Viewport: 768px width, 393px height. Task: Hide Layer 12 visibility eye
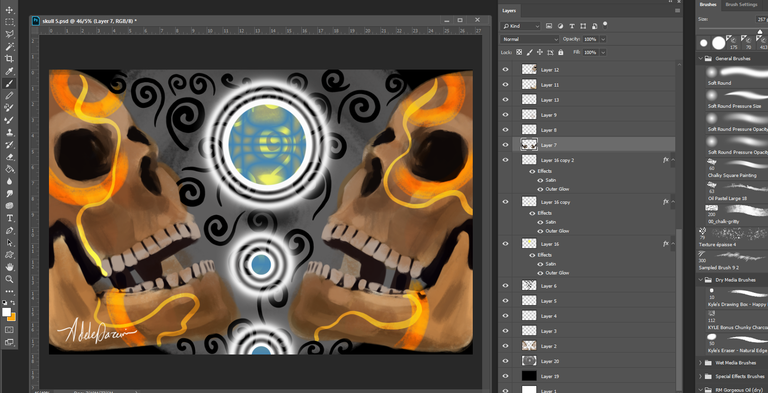pyautogui.click(x=505, y=70)
